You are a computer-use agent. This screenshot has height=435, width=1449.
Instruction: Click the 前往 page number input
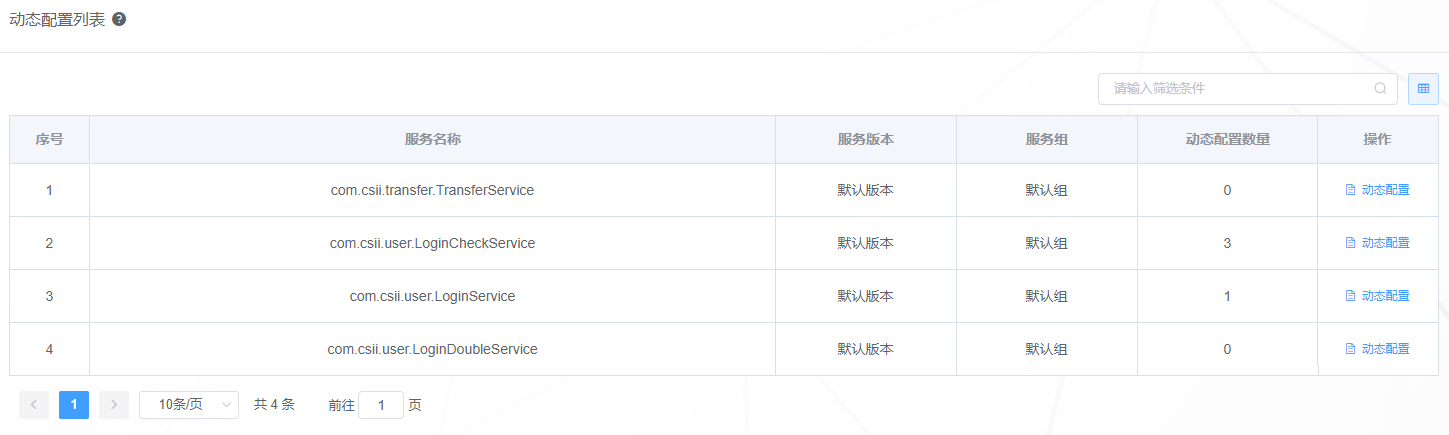tap(381, 405)
